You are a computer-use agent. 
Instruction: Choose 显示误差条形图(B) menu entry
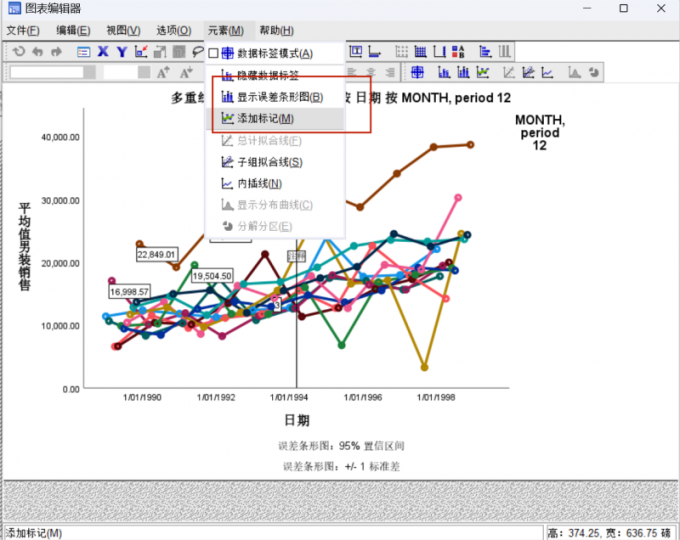pyautogui.click(x=275, y=97)
